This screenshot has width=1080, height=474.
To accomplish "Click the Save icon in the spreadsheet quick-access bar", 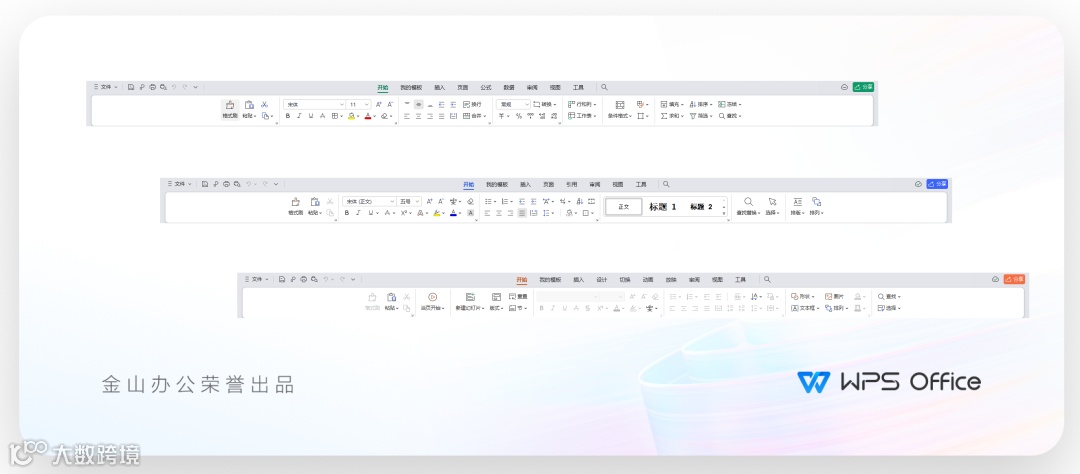I will pyautogui.click(x=131, y=87).
